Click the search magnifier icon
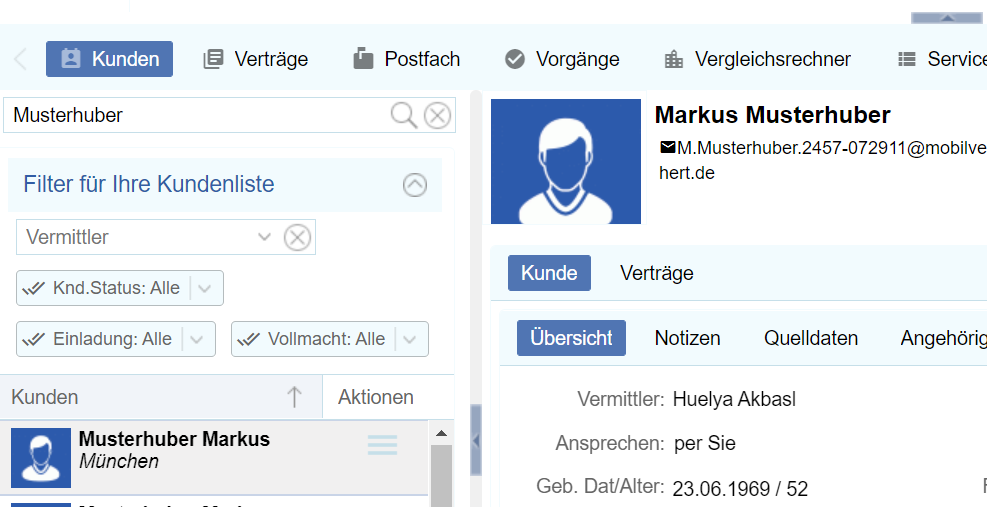This screenshot has width=987, height=507. [403, 116]
